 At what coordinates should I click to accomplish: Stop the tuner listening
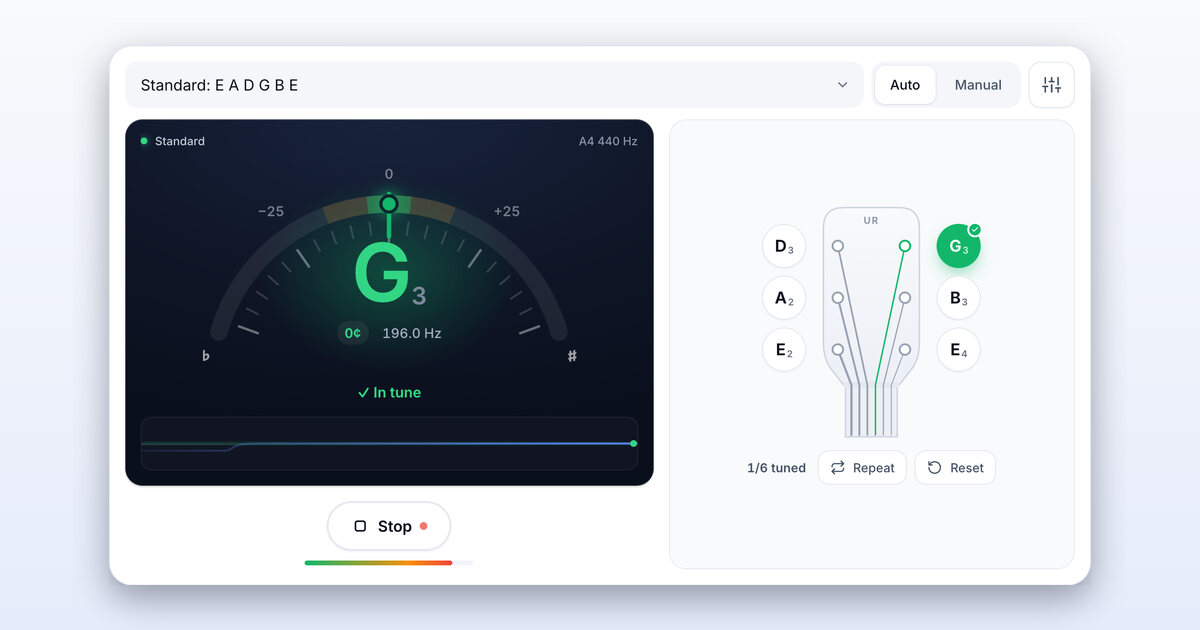(389, 526)
